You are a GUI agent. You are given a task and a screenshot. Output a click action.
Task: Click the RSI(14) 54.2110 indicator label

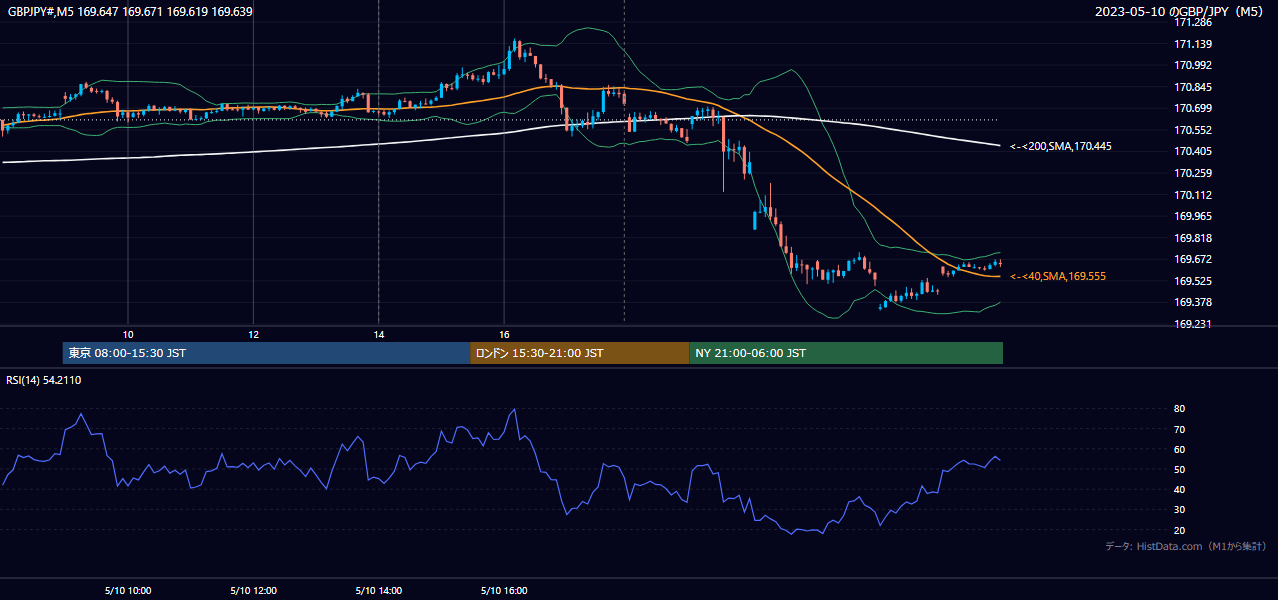(44, 380)
